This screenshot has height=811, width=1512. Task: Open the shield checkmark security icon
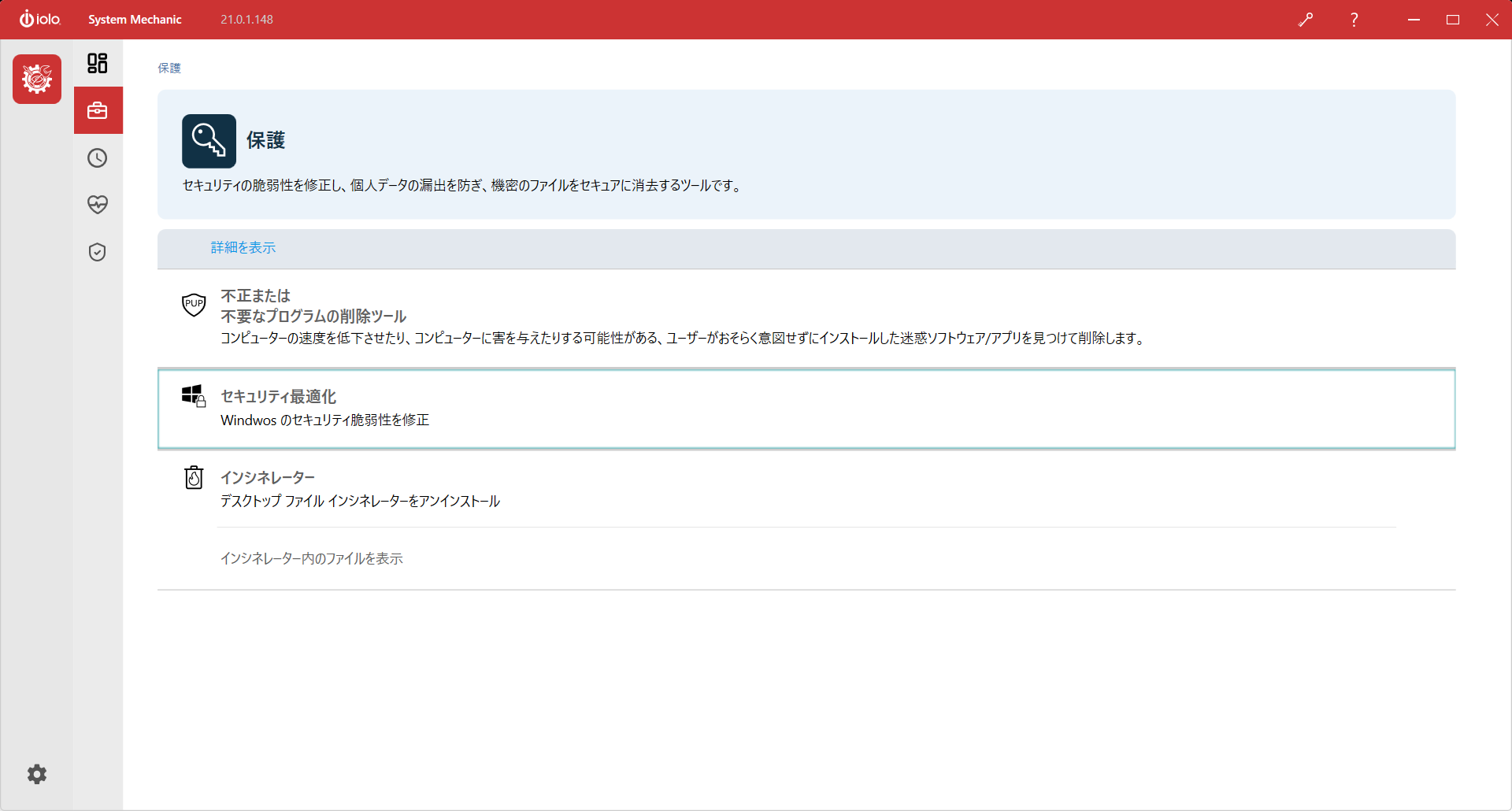tap(98, 252)
